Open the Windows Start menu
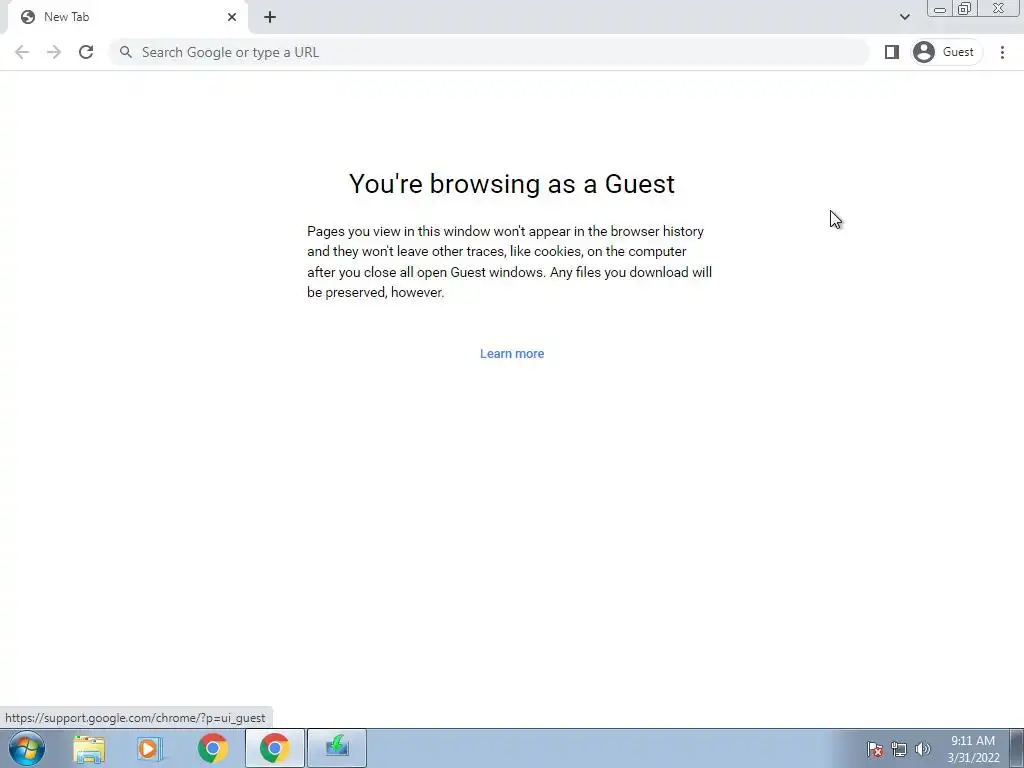Image resolution: width=1024 pixels, height=768 pixels. (27, 748)
